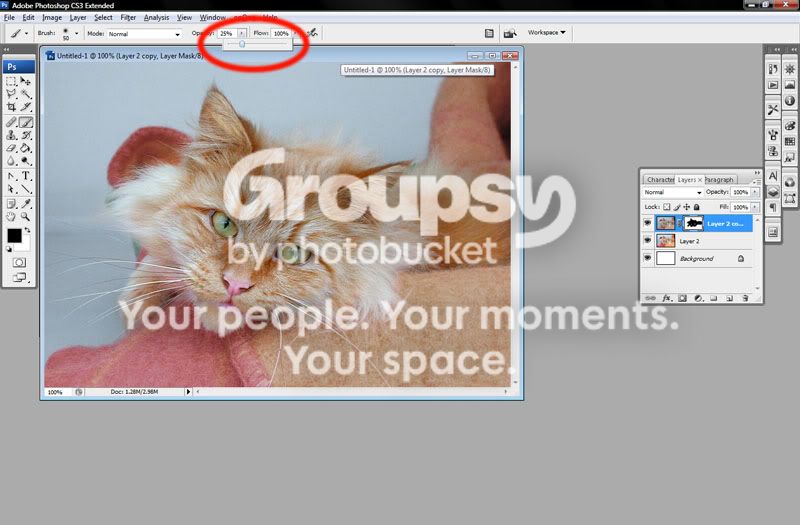Select the Dodge tool

(26, 161)
